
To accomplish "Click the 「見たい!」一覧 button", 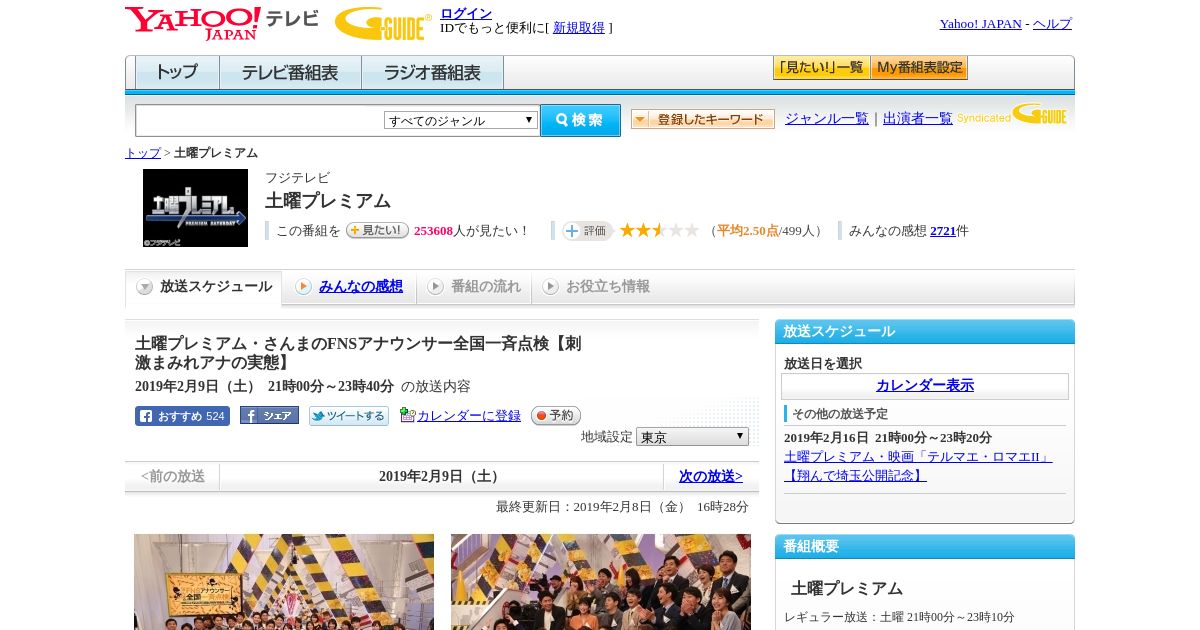I will 821,68.
